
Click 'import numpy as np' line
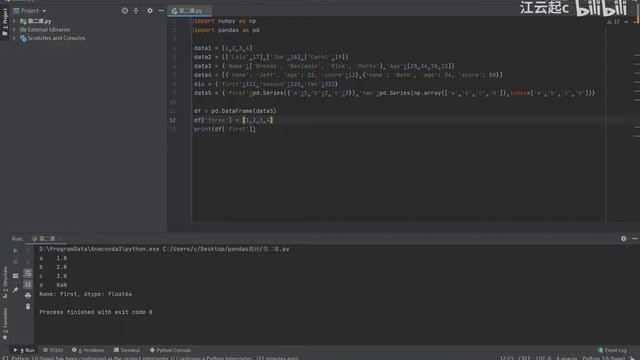(x=225, y=21)
